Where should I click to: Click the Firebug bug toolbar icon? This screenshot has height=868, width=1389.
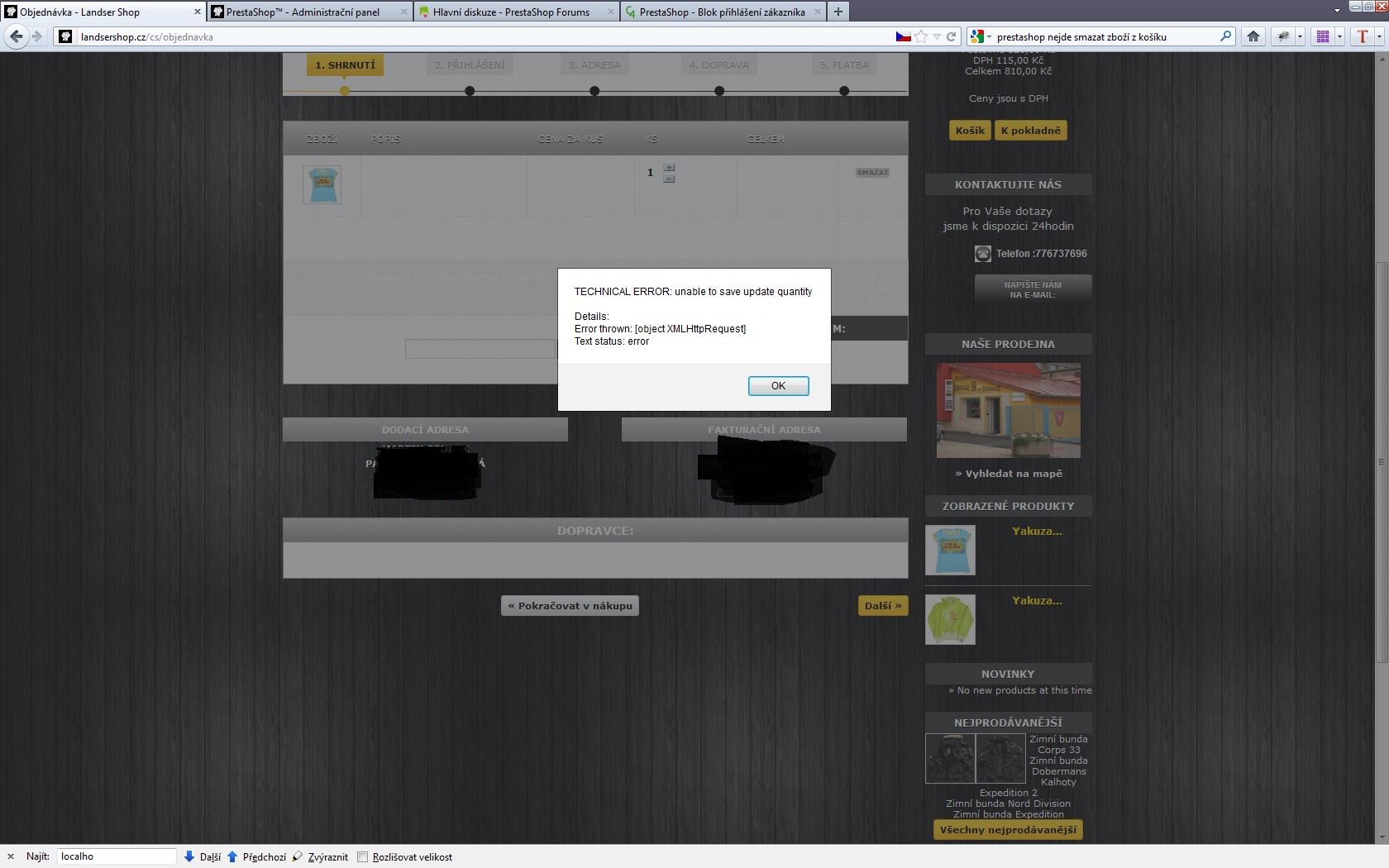1283,36
